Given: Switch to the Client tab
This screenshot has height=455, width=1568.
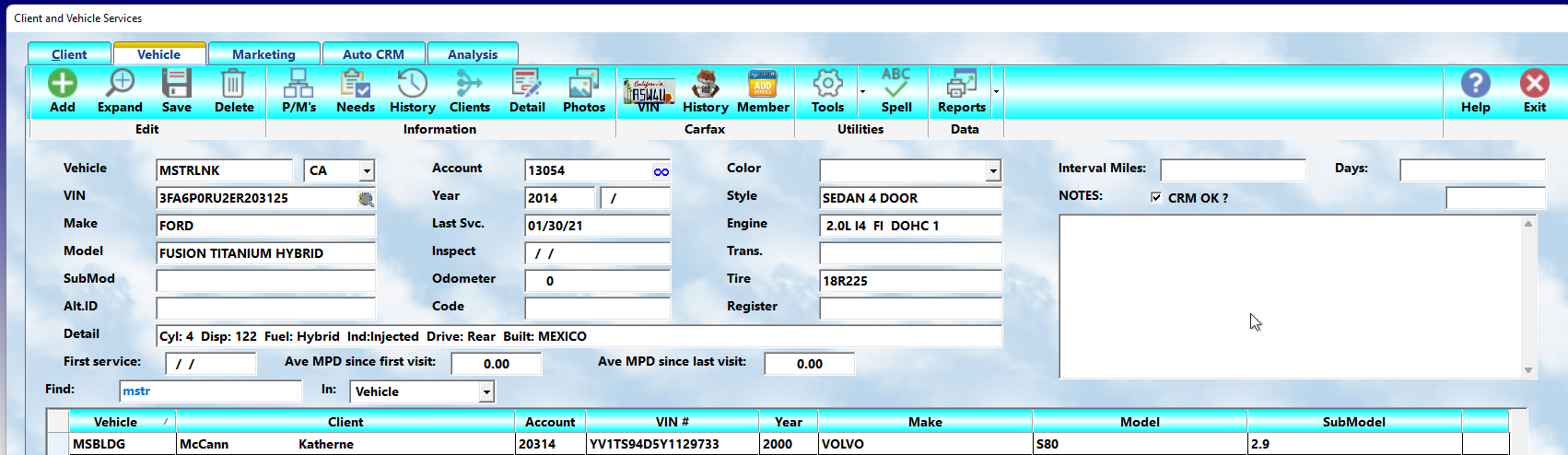Looking at the screenshot, I should pos(69,54).
